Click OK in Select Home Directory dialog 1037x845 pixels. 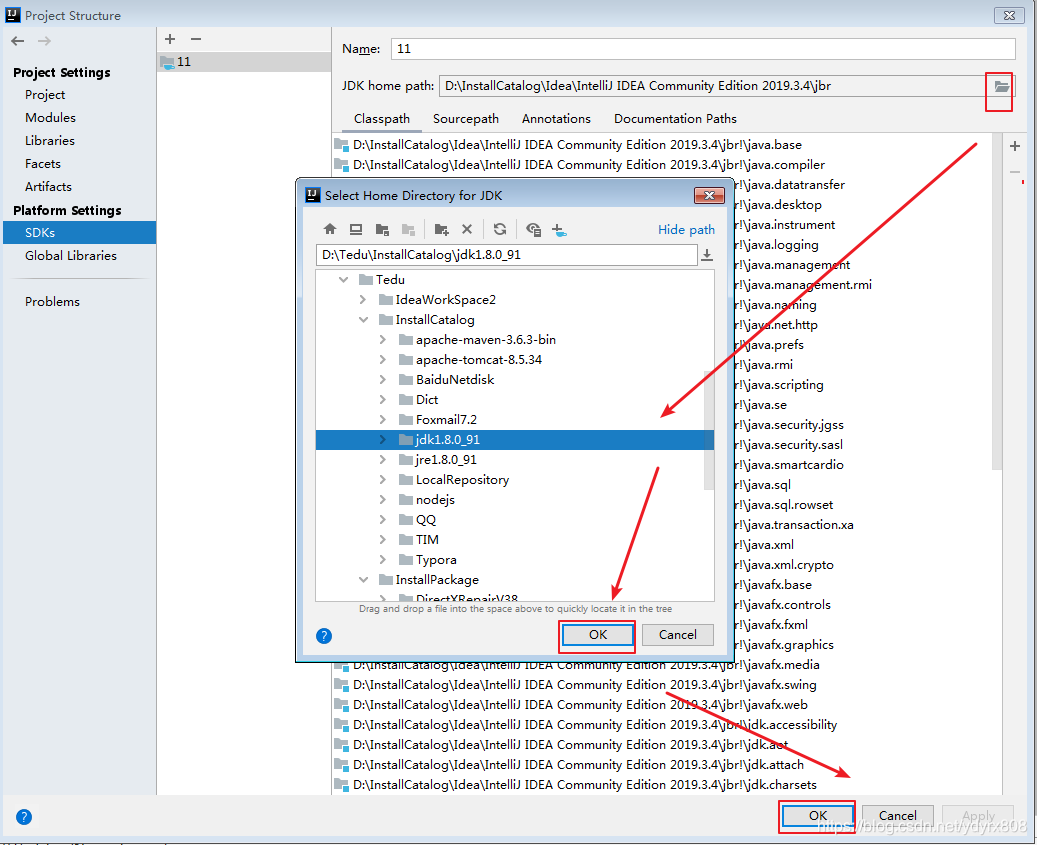pos(598,635)
